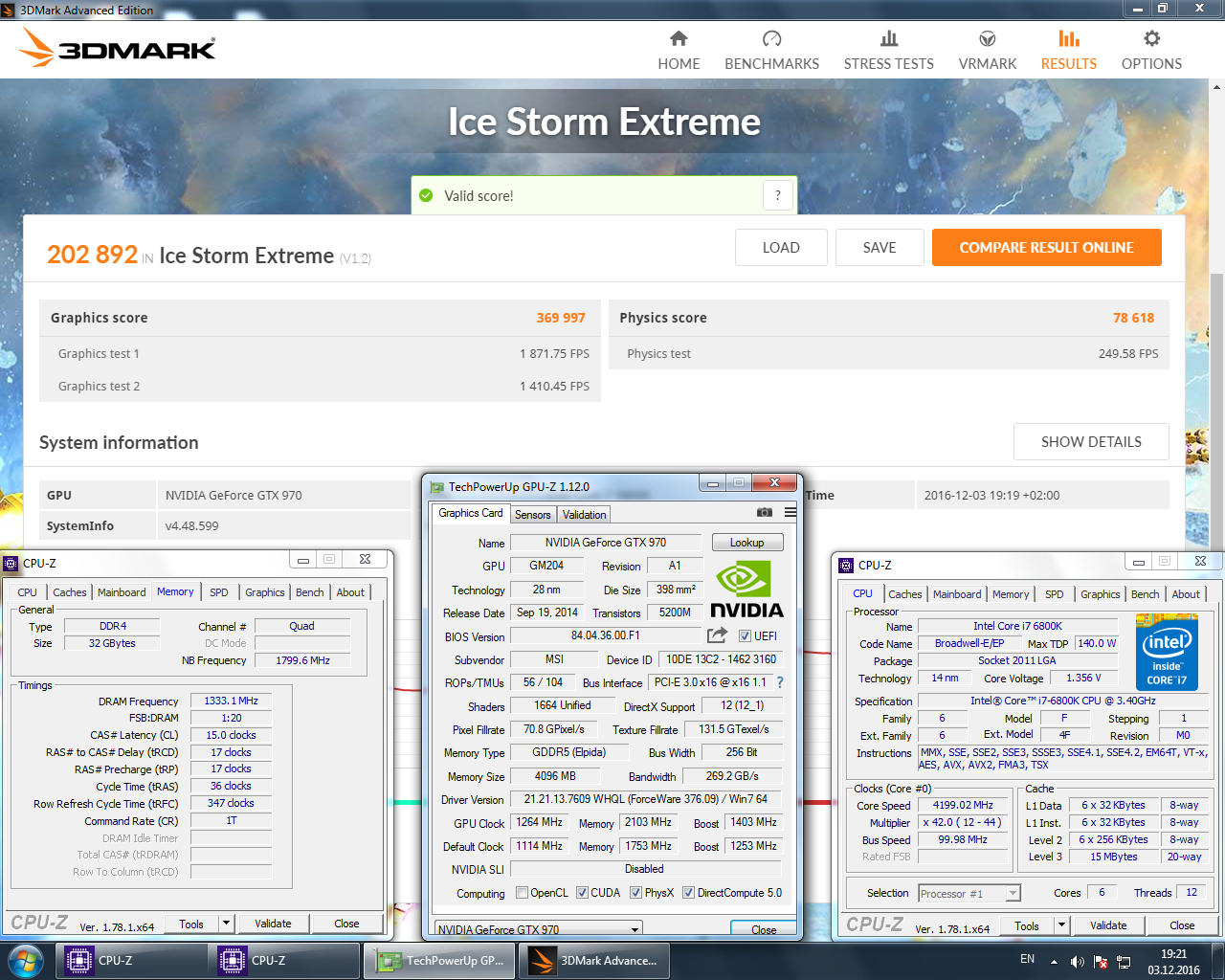1225x980 pixels.
Task: Open GPU selection dropdown in GPU-Z
Action: [538, 928]
